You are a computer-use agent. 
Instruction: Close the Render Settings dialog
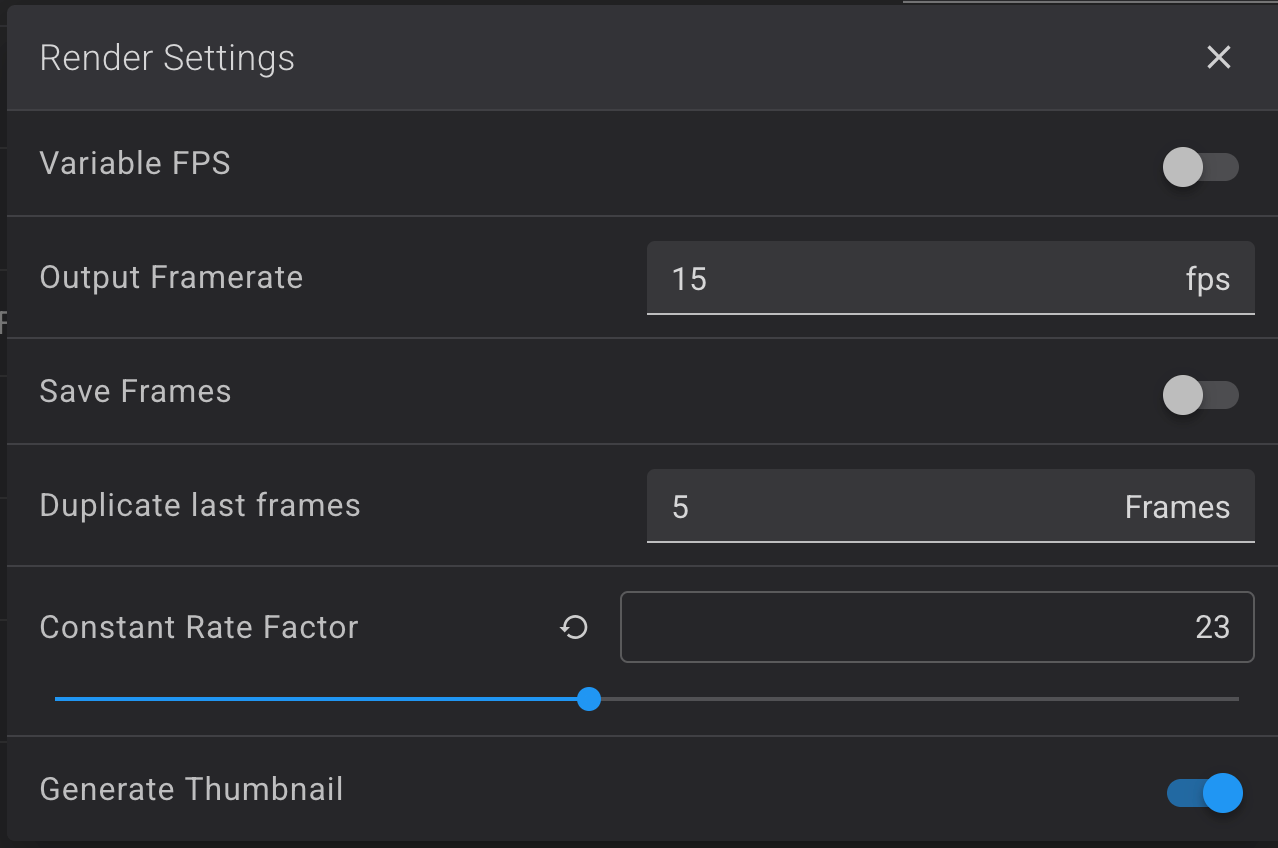coord(1218,58)
